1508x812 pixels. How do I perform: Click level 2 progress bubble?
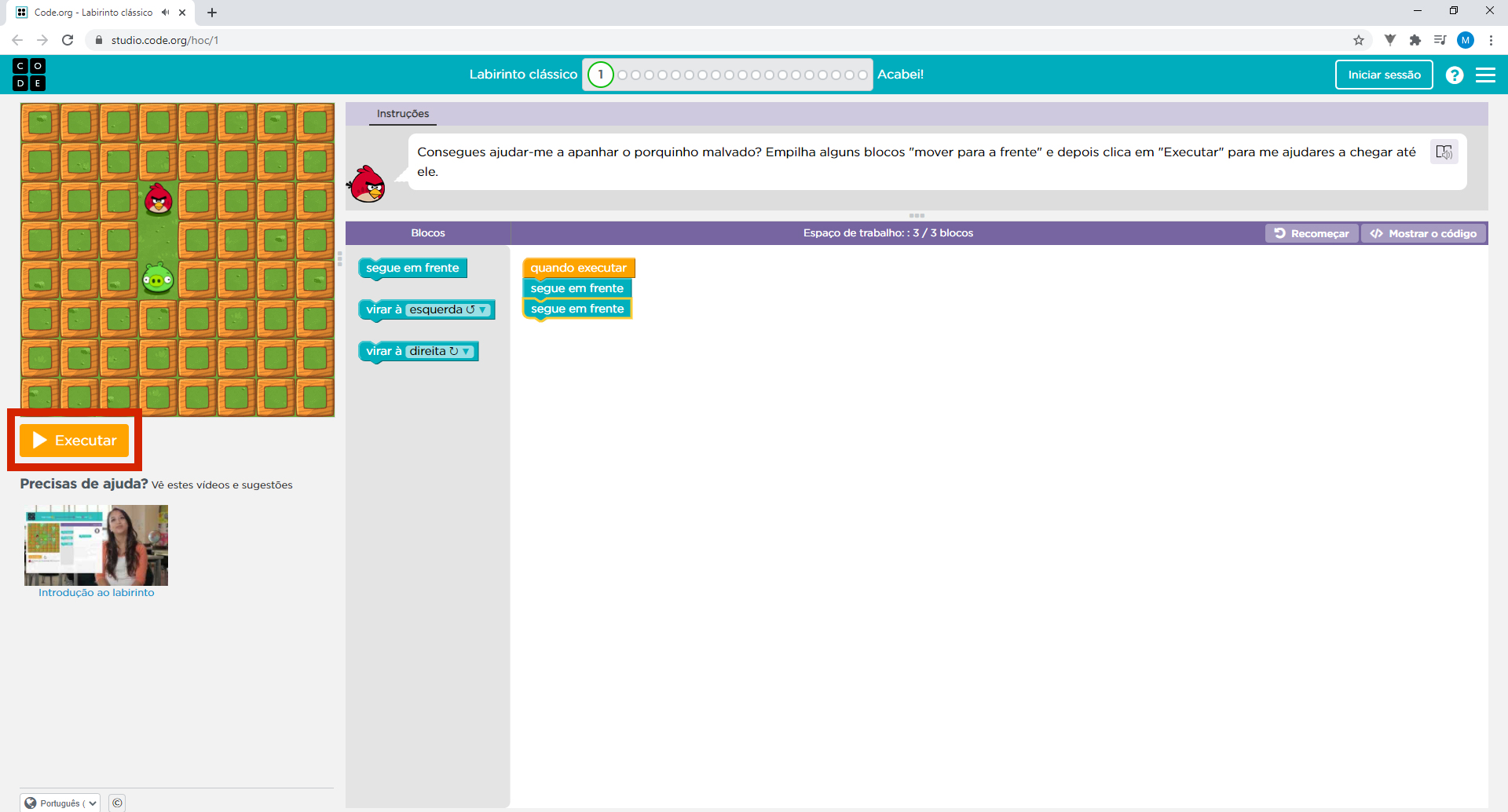click(x=623, y=75)
